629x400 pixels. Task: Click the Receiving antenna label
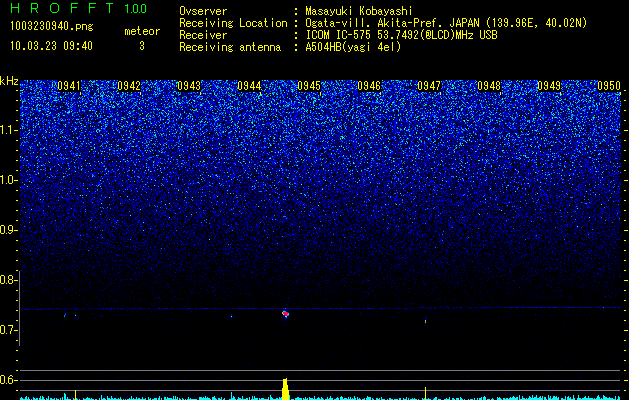(230, 47)
